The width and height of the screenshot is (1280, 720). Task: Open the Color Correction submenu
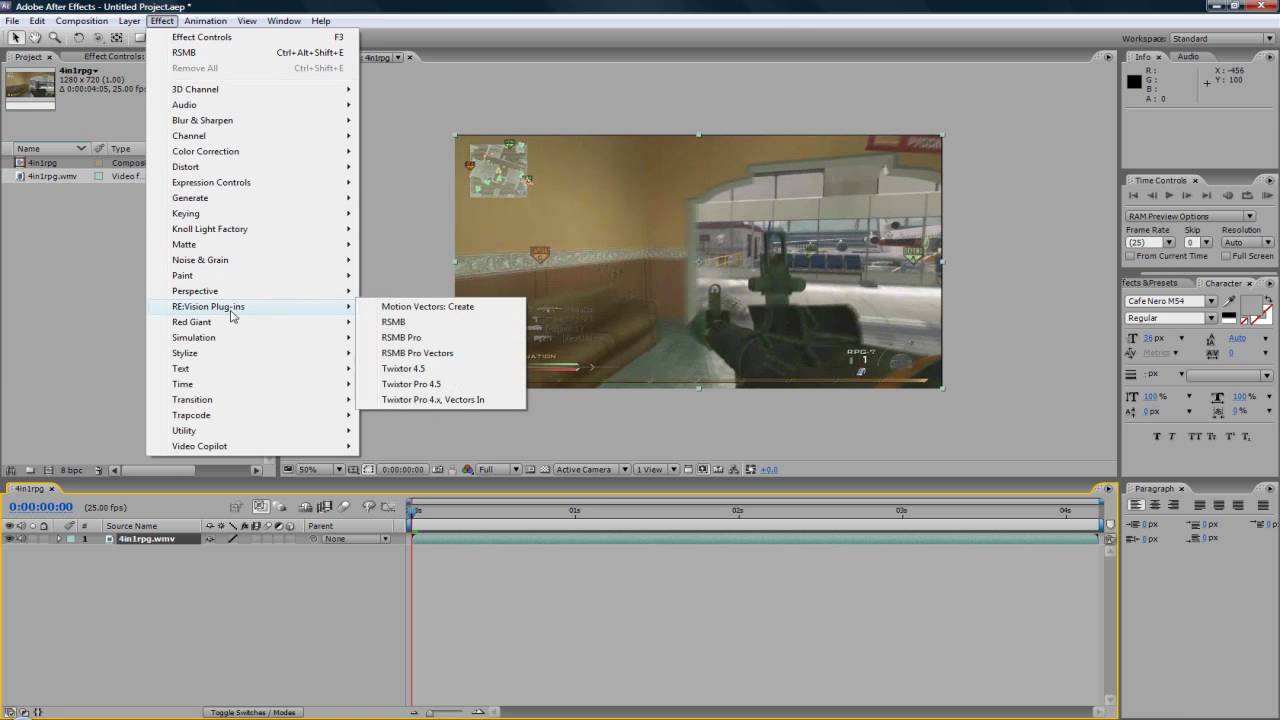click(x=252, y=151)
